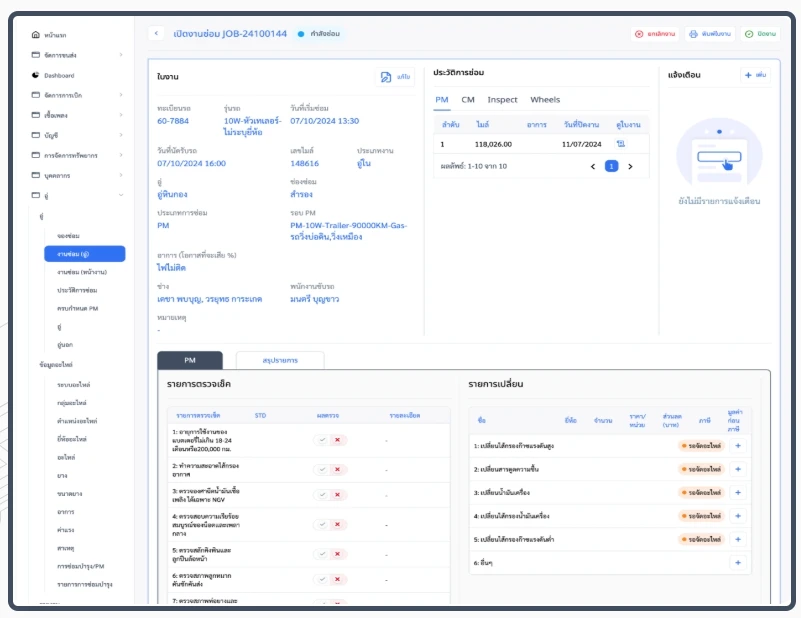801x618 pixels.
Task: Select the dark PM tab above checklist
Action: coord(190,360)
